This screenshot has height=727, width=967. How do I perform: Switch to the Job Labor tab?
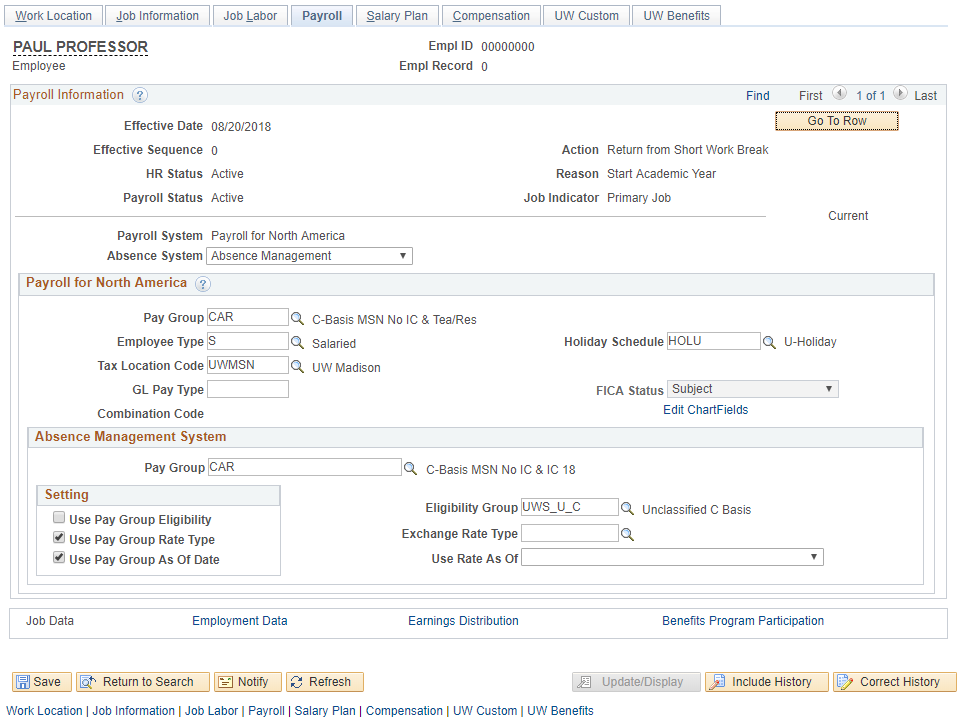coord(250,16)
